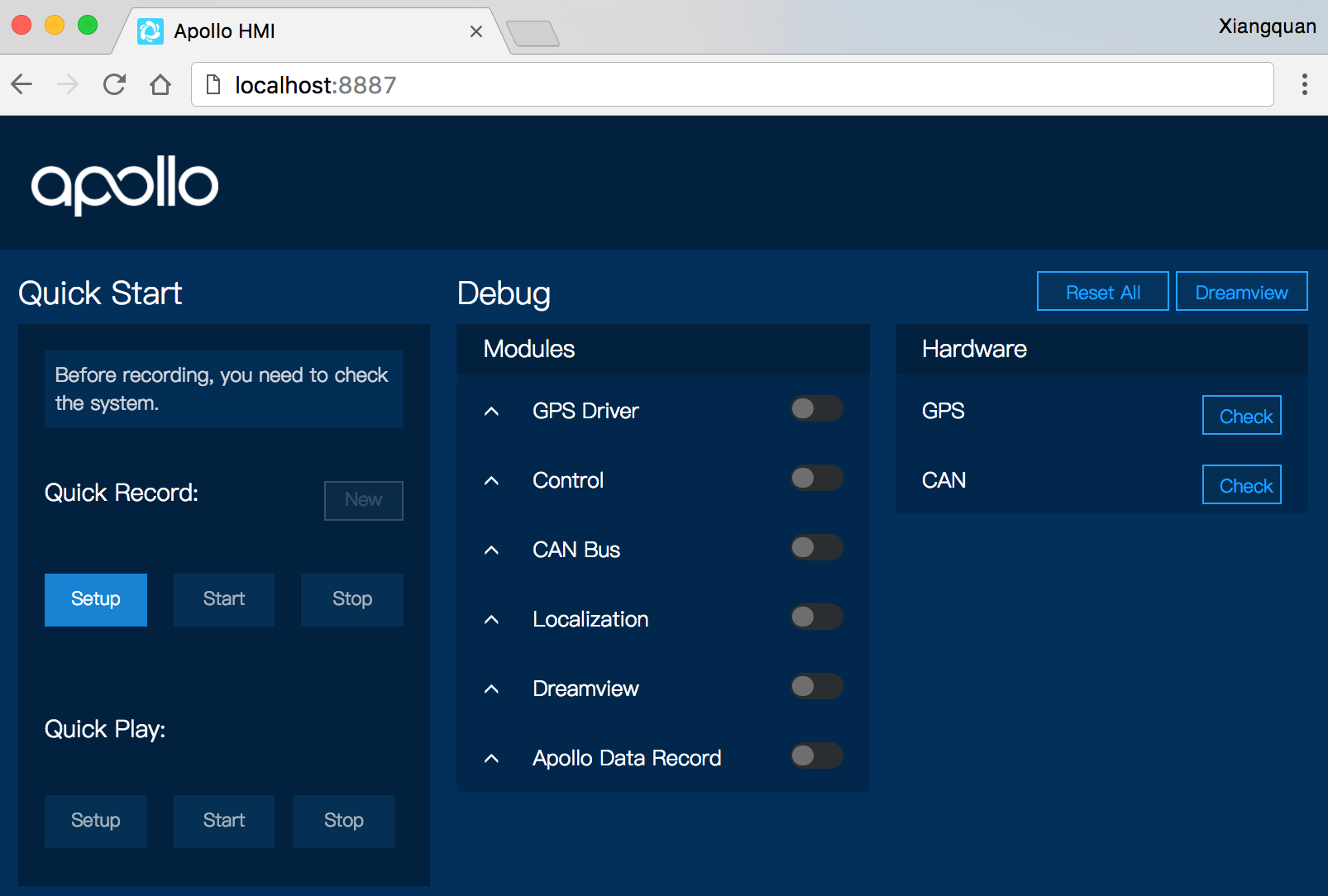Click the apollo logo
Image resolution: width=1328 pixels, height=896 pixels.
[x=125, y=185]
